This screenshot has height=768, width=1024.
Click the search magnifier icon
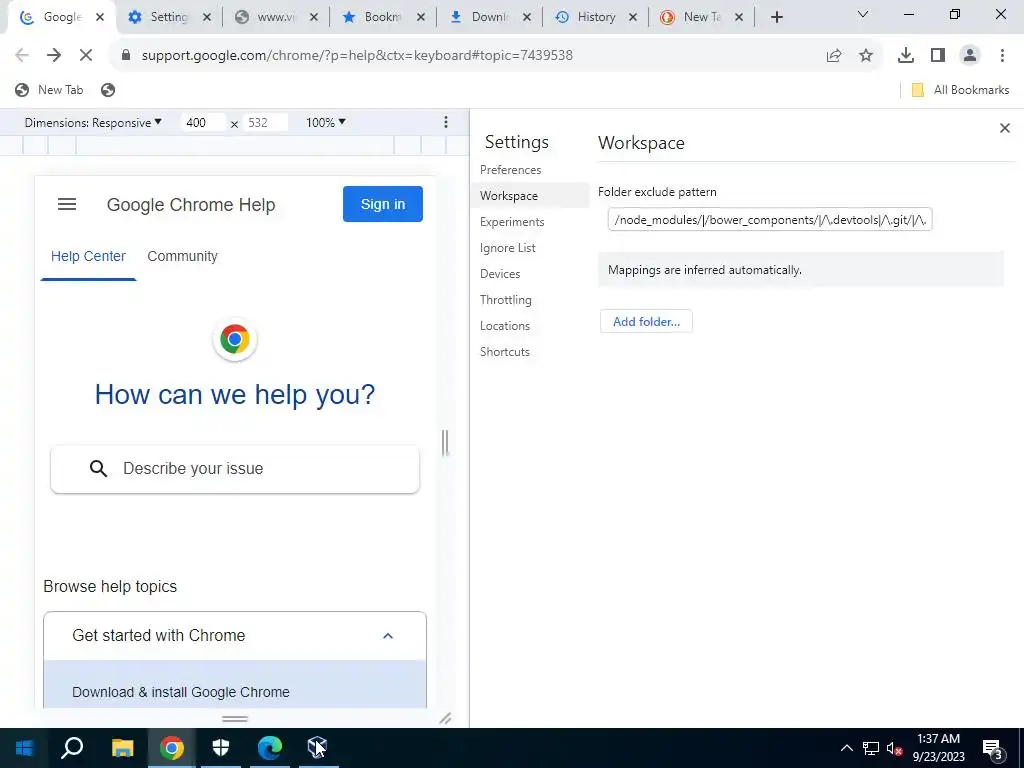tap(99, 468)
